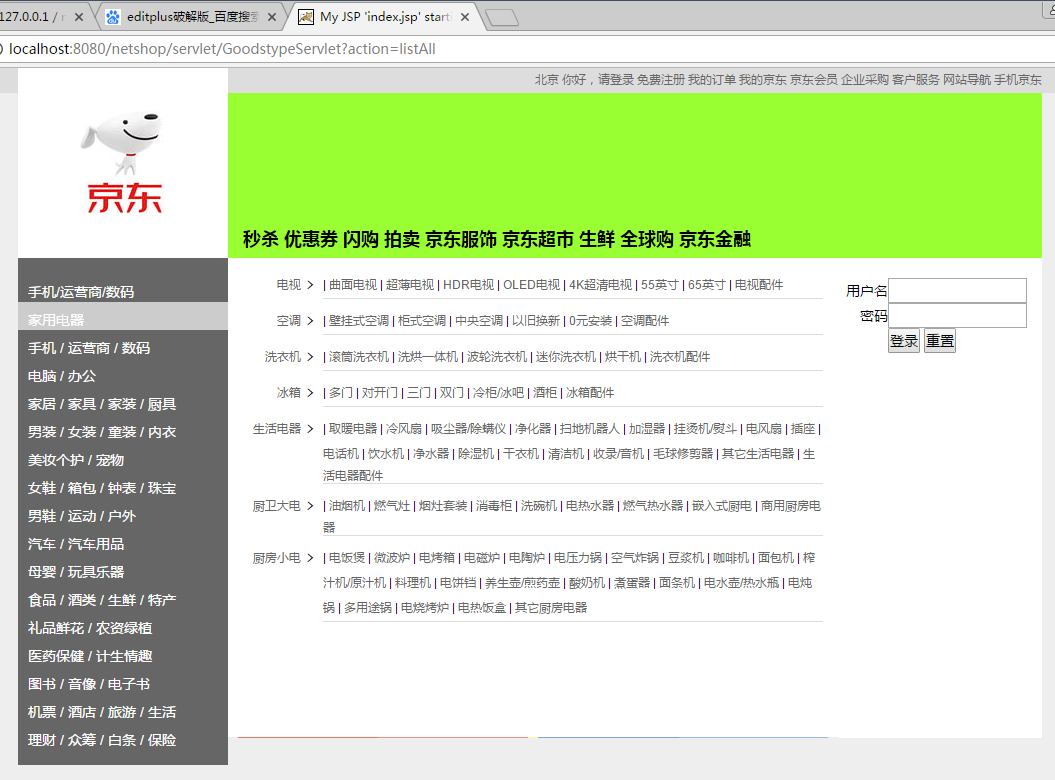Click the 微波炉 link
Image resolution: width=1055 pixels, height=780 pixels.
[x=392, y=558]
